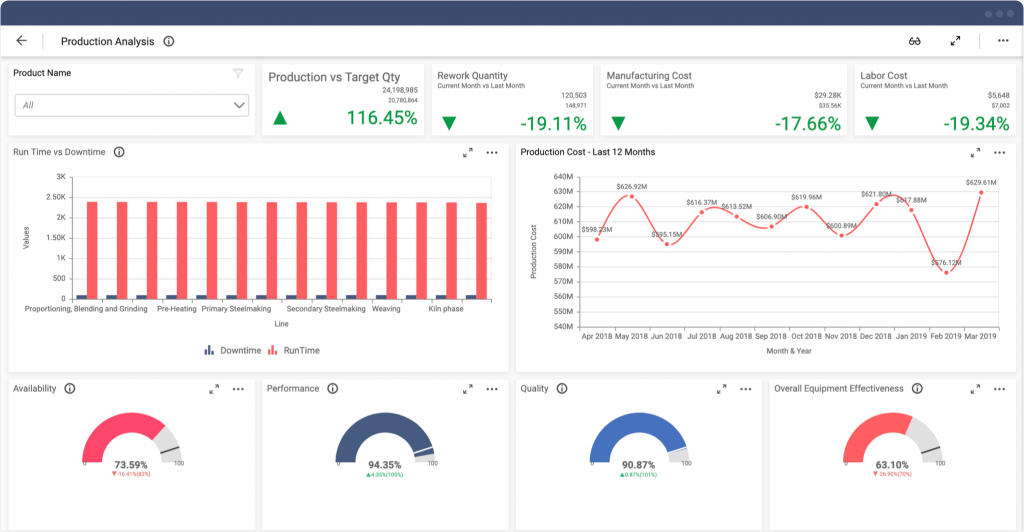Toggle Downtime series in chart legend
The image size is (1024, 532).
(232, 351)
